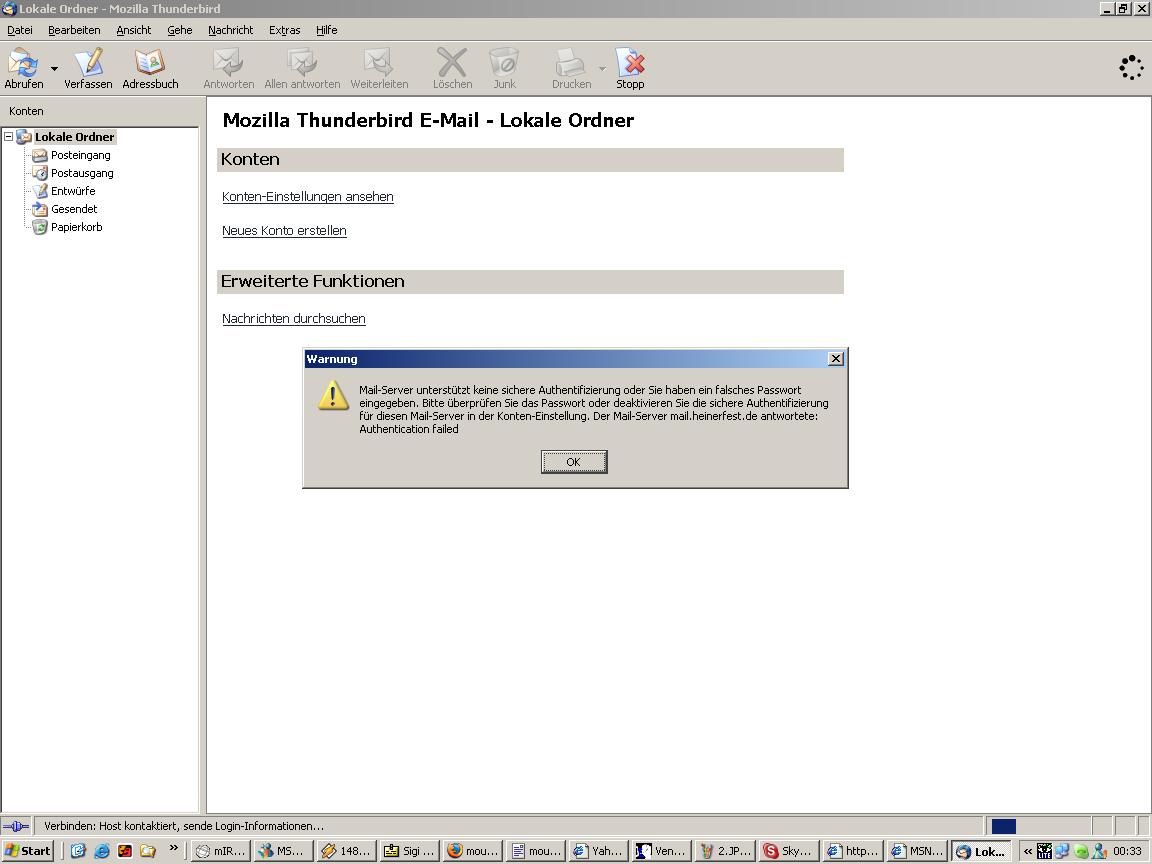
Task: Select the Posteingang folder
Action: pos(80,155)
